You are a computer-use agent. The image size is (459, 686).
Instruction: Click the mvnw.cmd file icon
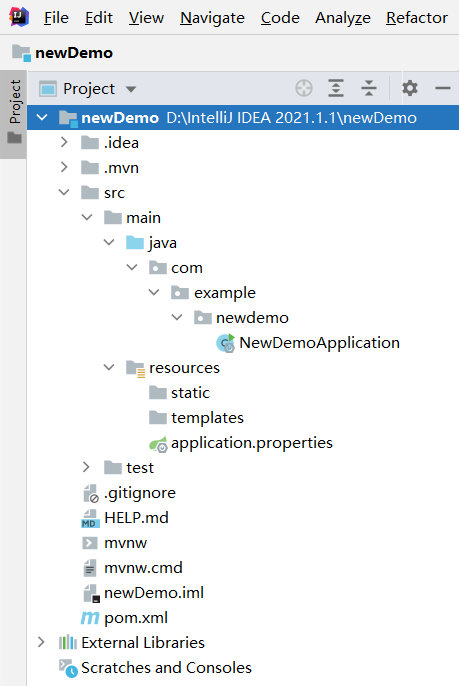point(90,568)
